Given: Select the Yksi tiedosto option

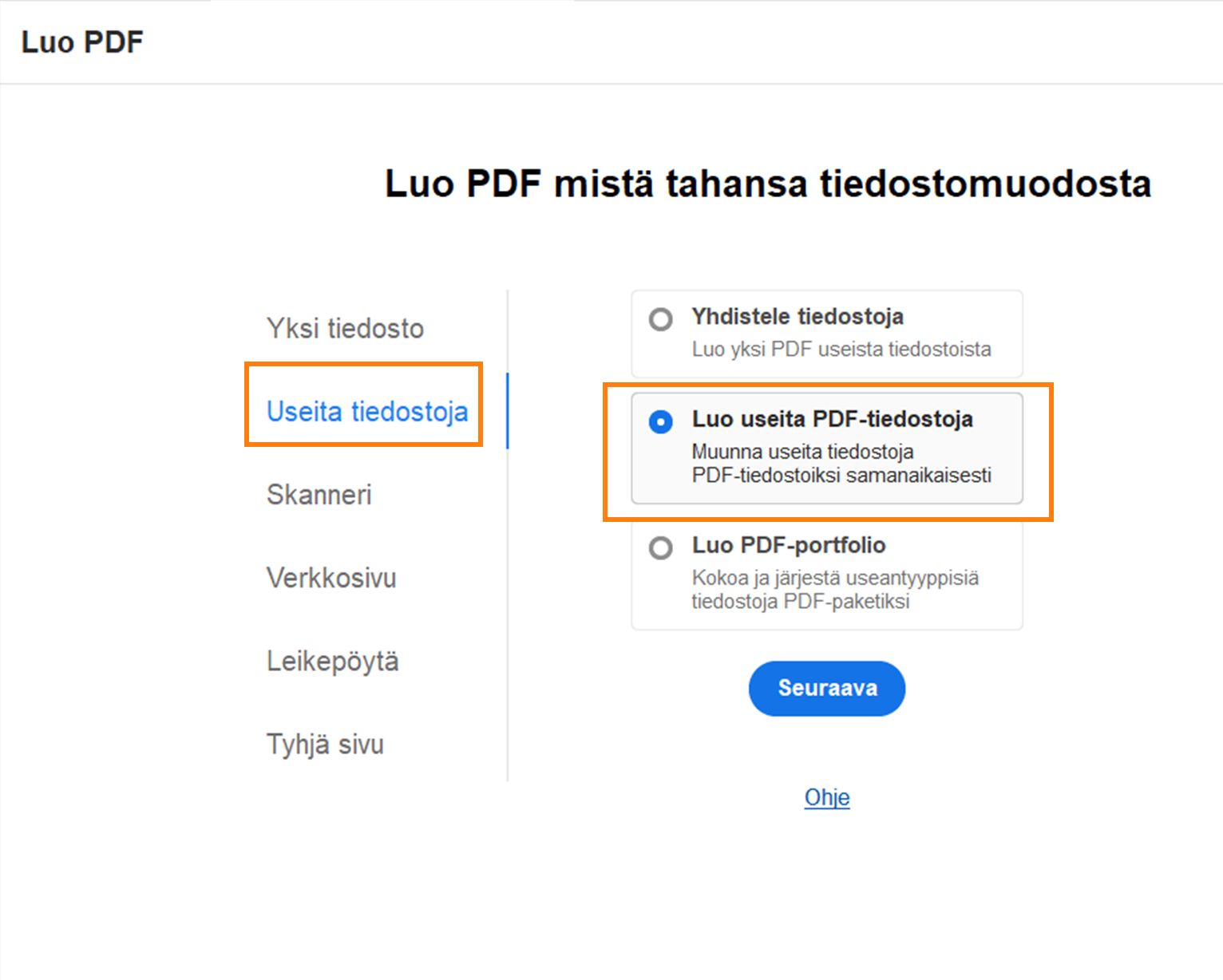Looking at the screenshot, I should (x=345, y=327).
